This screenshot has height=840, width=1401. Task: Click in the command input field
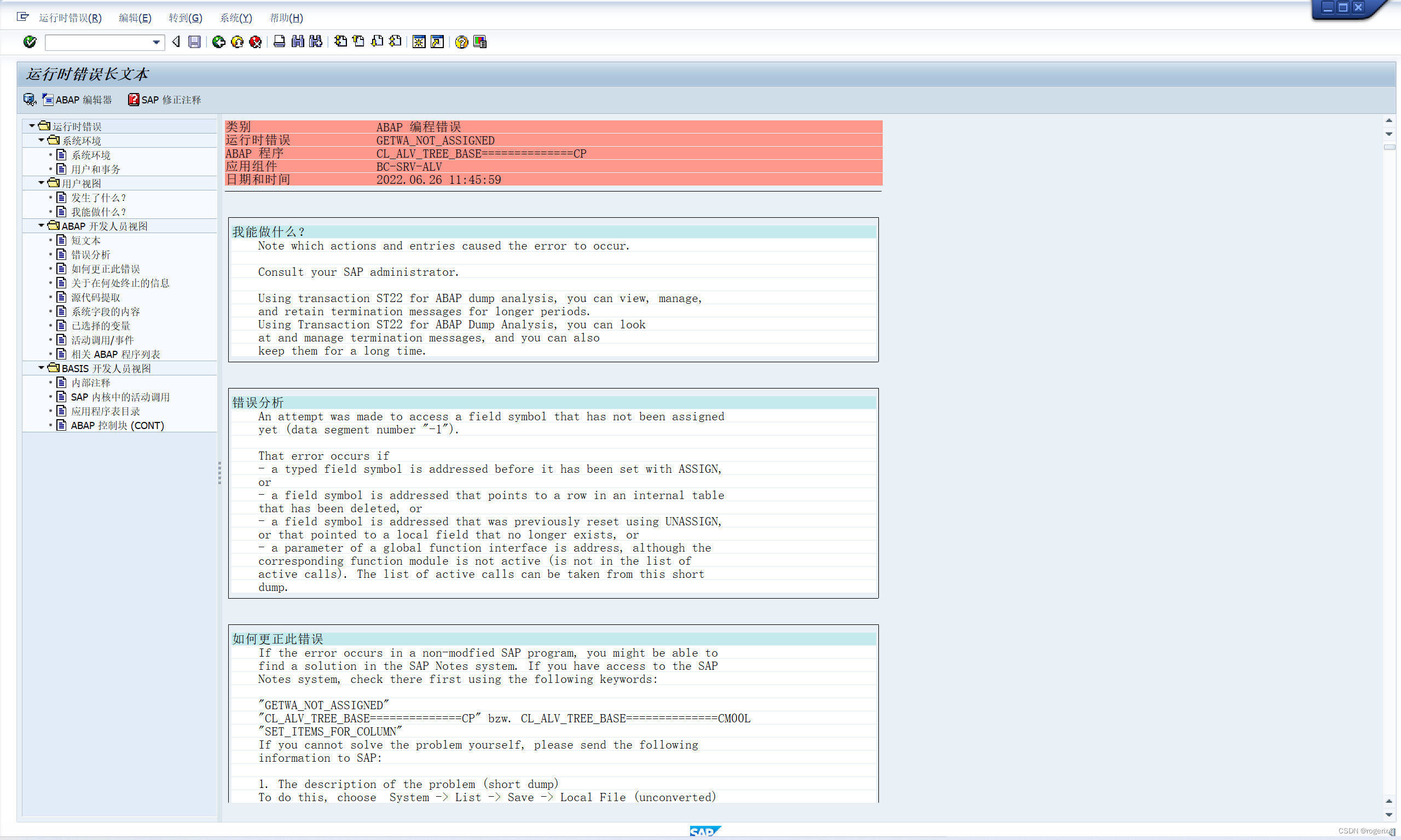[x=96, y=42]
